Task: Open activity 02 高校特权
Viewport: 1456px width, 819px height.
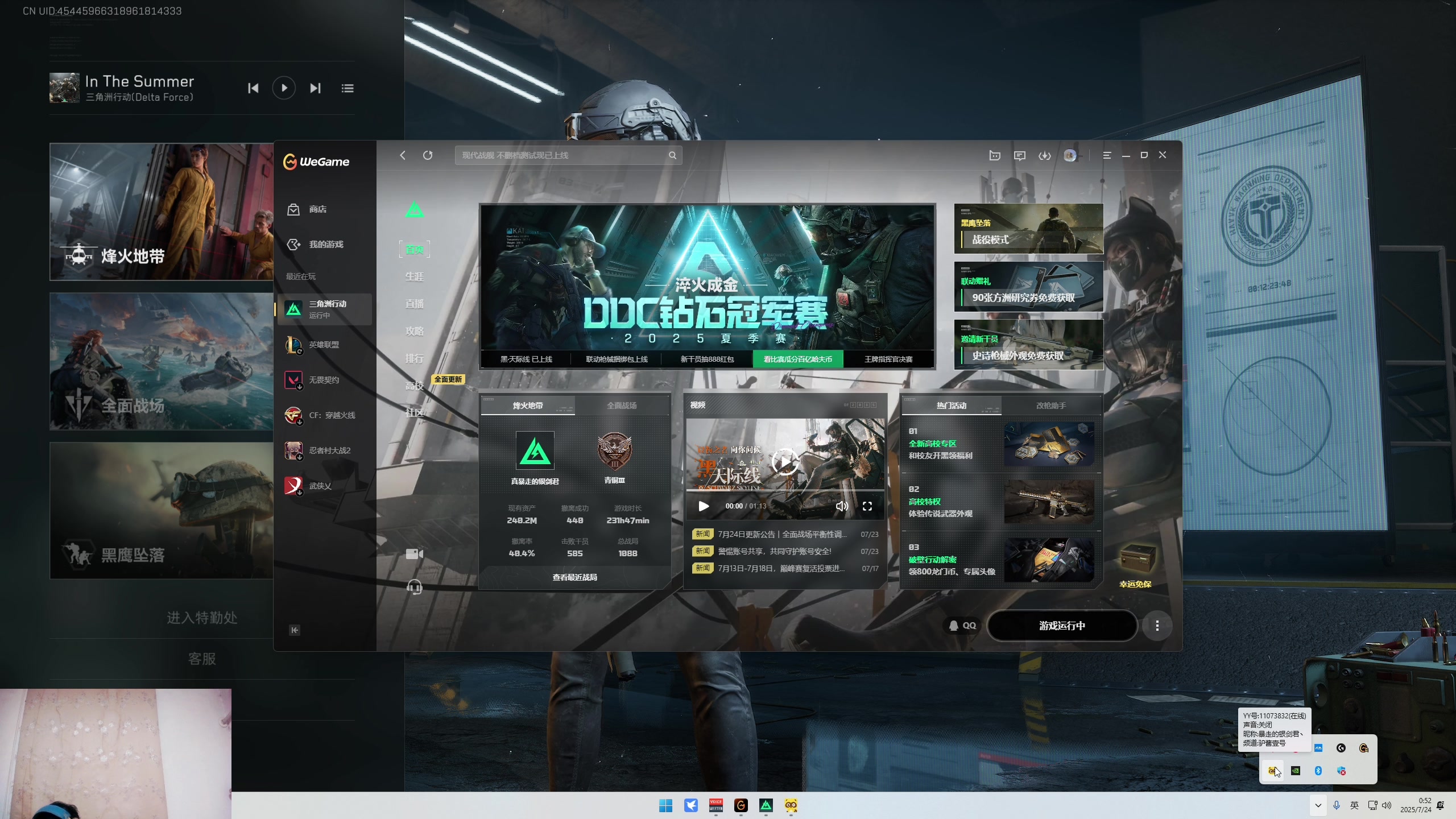Action: pos(1001,502)
